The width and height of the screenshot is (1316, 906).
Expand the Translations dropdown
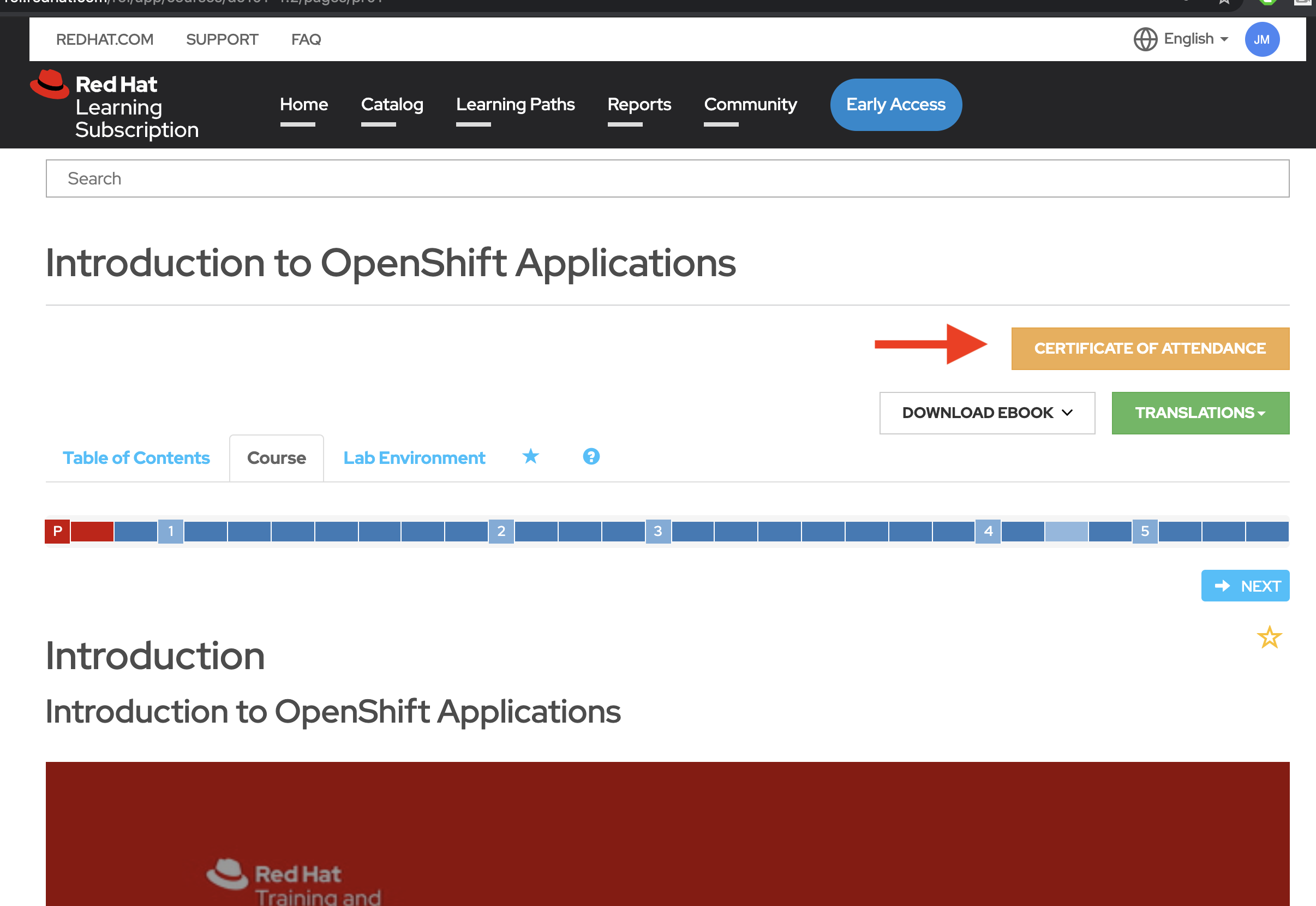[x=1200, y=413]
